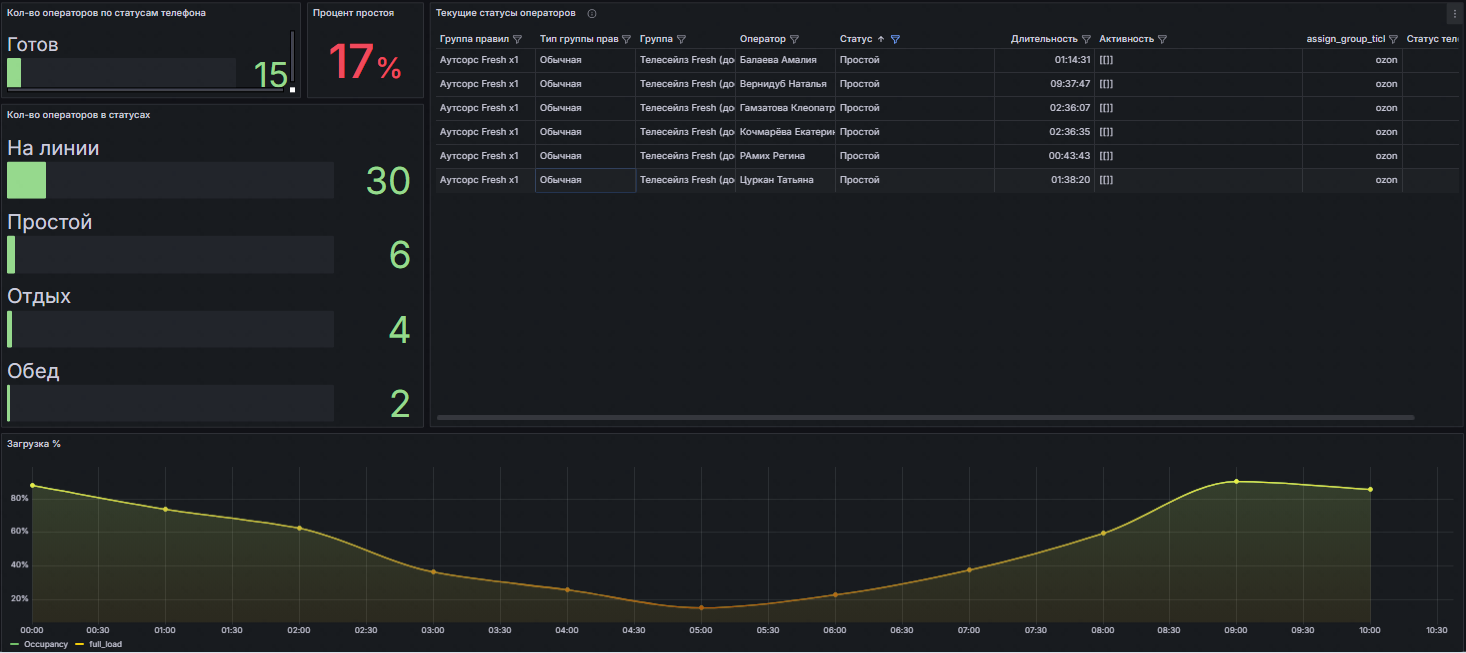Viewport: 1466px width, 653px height.
Task: Open Кол-во операторов по статусам телефона title
Action: (106, 13)
